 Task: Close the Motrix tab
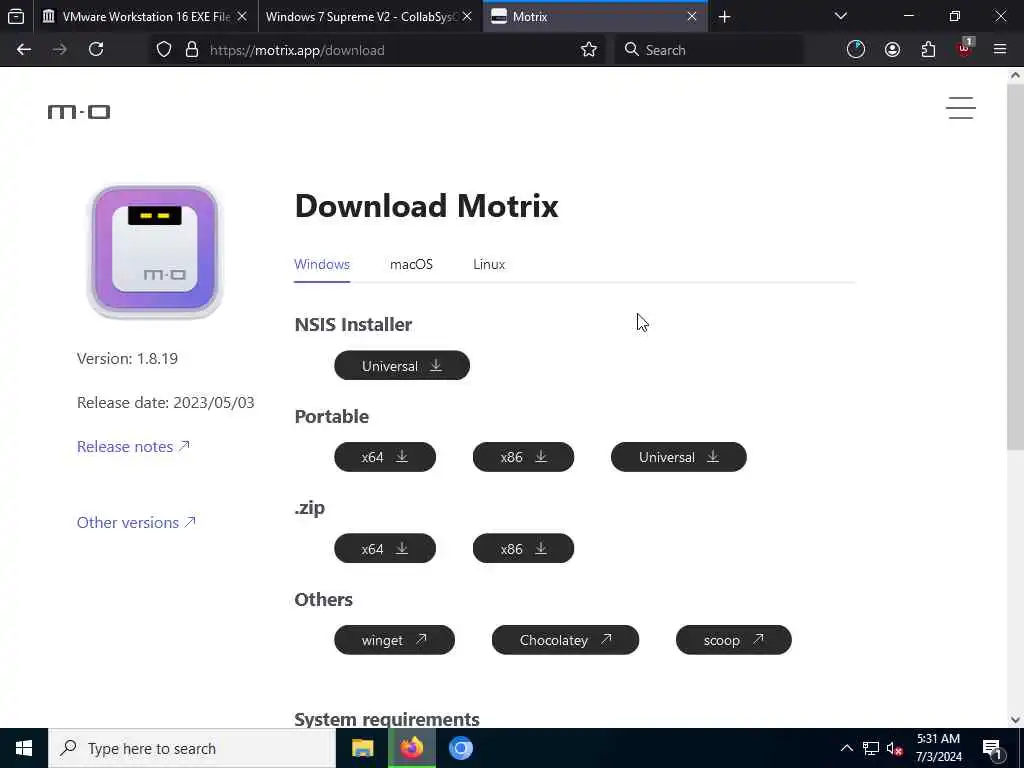coord(692,16)
